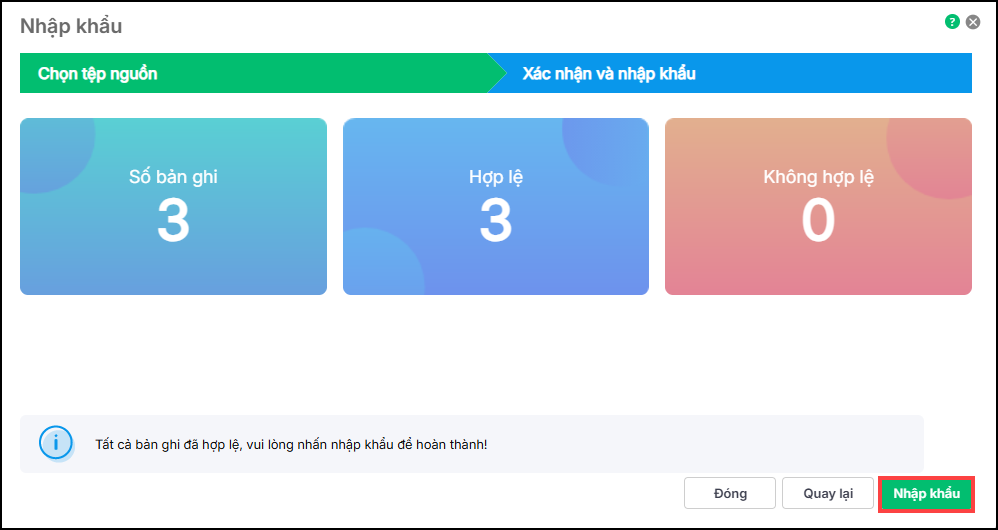Image resolution: width=998 pixels, height=530 pixels.
Task: Open the green help question-mark icon
Action: pyautogui.click(x=952, y=21)
